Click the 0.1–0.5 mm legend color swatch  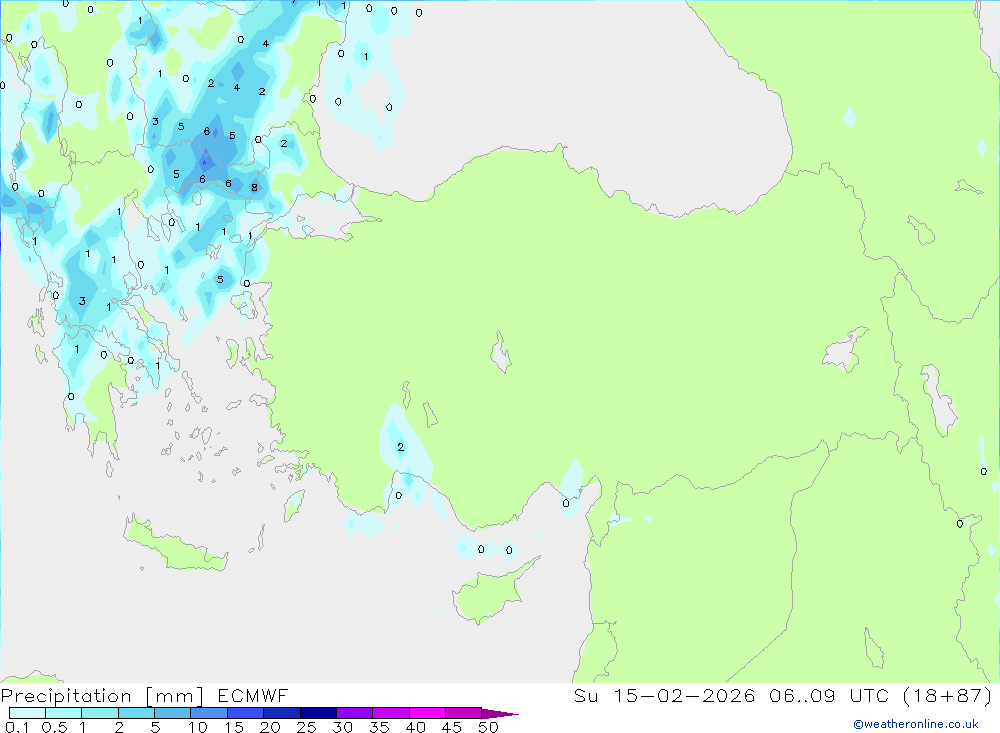tap(27, 713)
